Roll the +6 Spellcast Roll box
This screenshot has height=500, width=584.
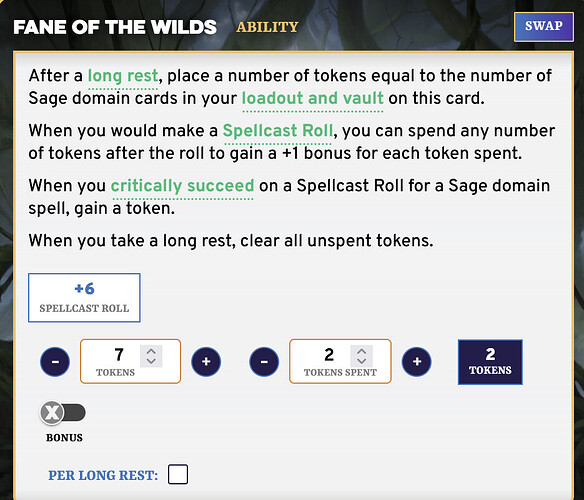84,298
